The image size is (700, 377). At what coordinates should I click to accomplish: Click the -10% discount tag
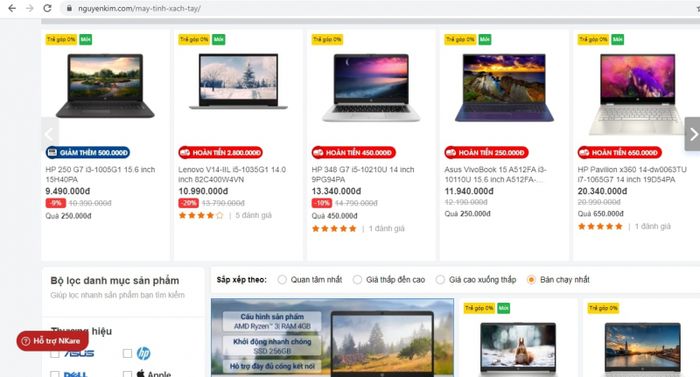tap(321, 203)
